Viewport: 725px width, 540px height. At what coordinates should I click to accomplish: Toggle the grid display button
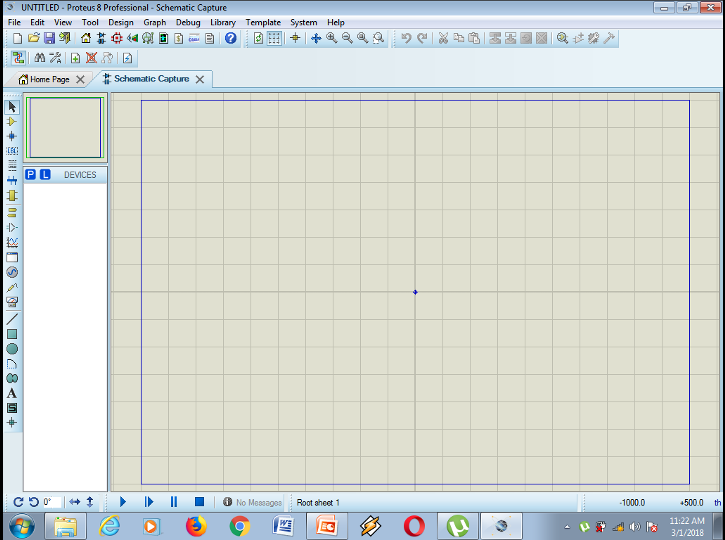click(x=274, y=38)
